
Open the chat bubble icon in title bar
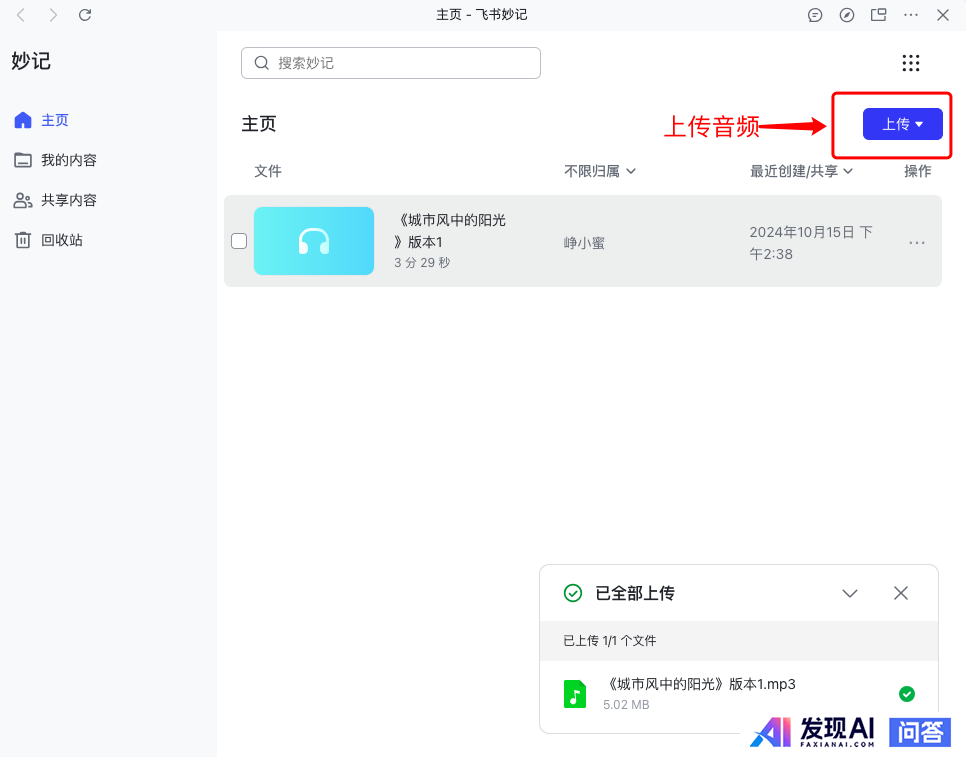coord(815,15)
